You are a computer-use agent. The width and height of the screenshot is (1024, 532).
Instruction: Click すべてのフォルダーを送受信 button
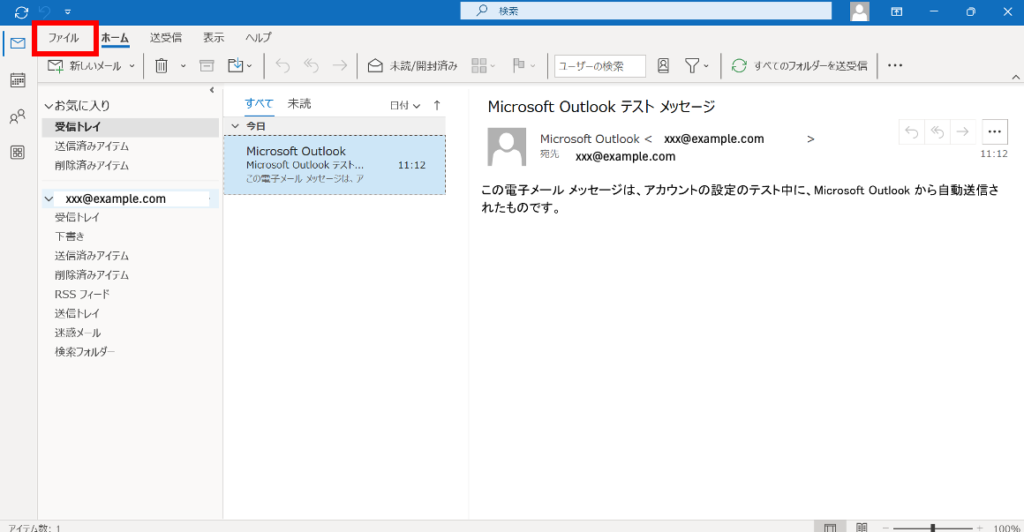point(801,66)
